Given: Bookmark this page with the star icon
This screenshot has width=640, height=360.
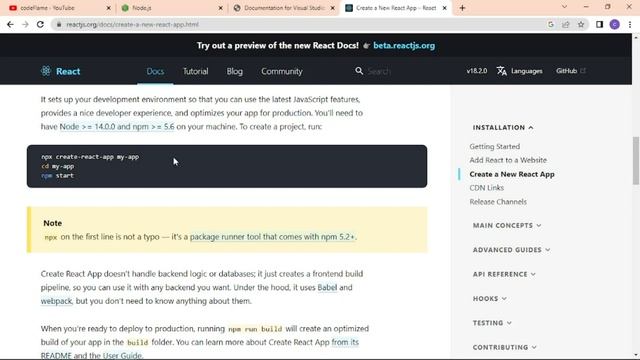Looking at the screenshot, I should [581, 24].
